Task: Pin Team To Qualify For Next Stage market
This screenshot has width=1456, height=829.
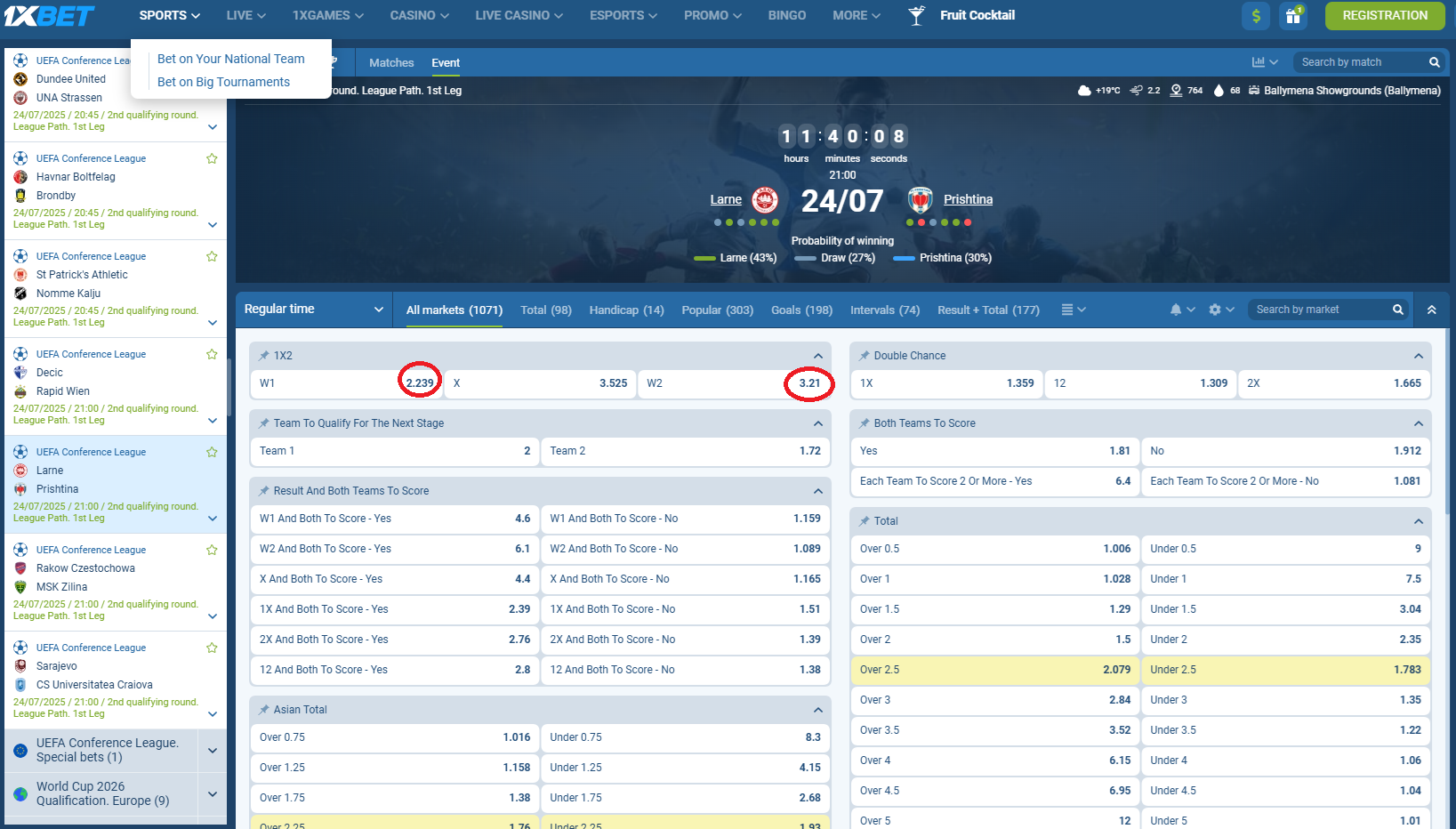Action: pyautogui.click(x=263, y=423)
